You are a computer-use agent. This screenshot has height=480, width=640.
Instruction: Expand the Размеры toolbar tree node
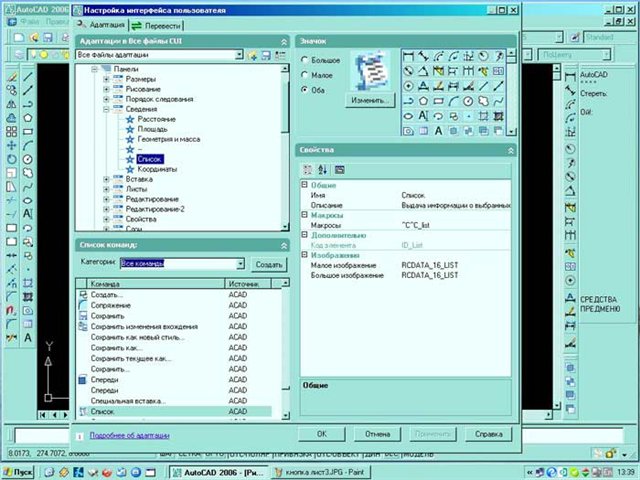(x=106, y=79)
